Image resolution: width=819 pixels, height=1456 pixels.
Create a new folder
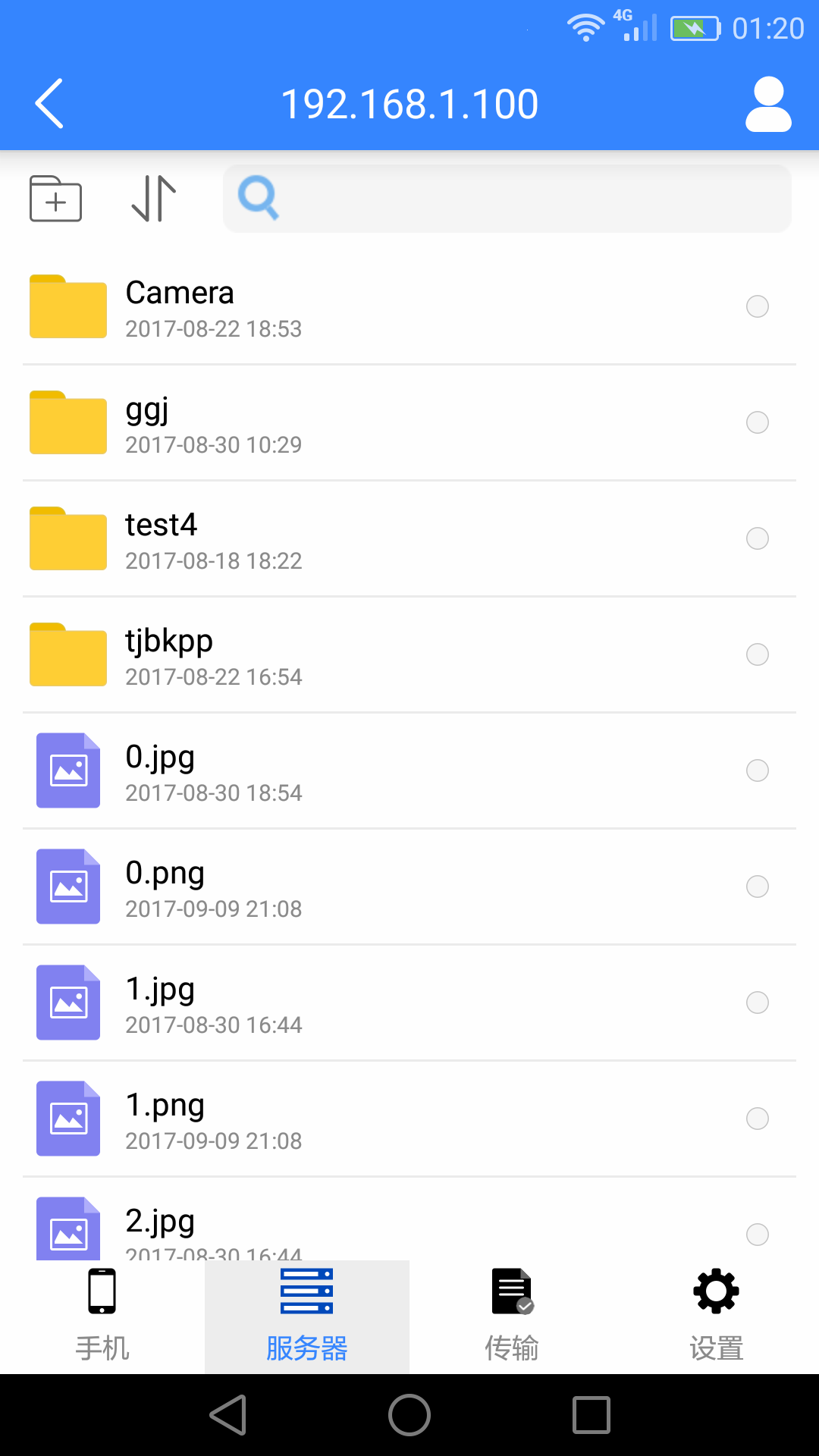pyautogui.click(x=55, y=199)
